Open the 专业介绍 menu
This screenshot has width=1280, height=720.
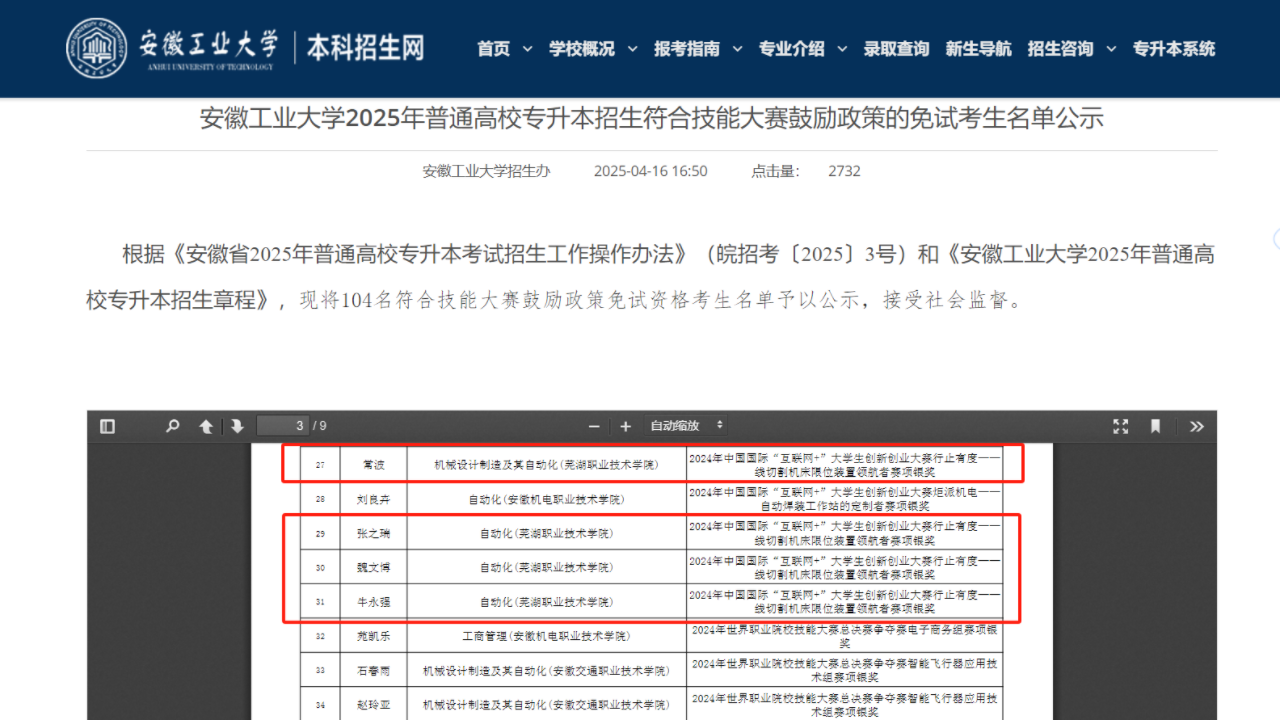click(802, 48)
